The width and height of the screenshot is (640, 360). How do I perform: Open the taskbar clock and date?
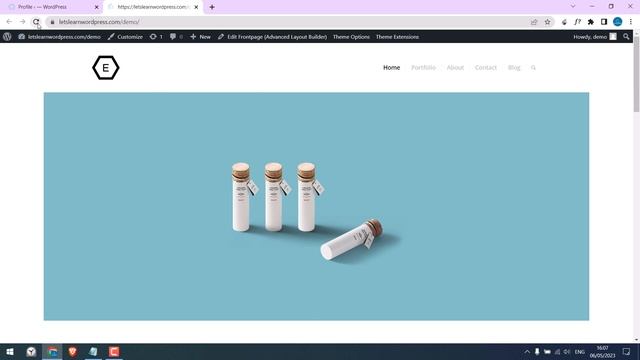[602, 352]
